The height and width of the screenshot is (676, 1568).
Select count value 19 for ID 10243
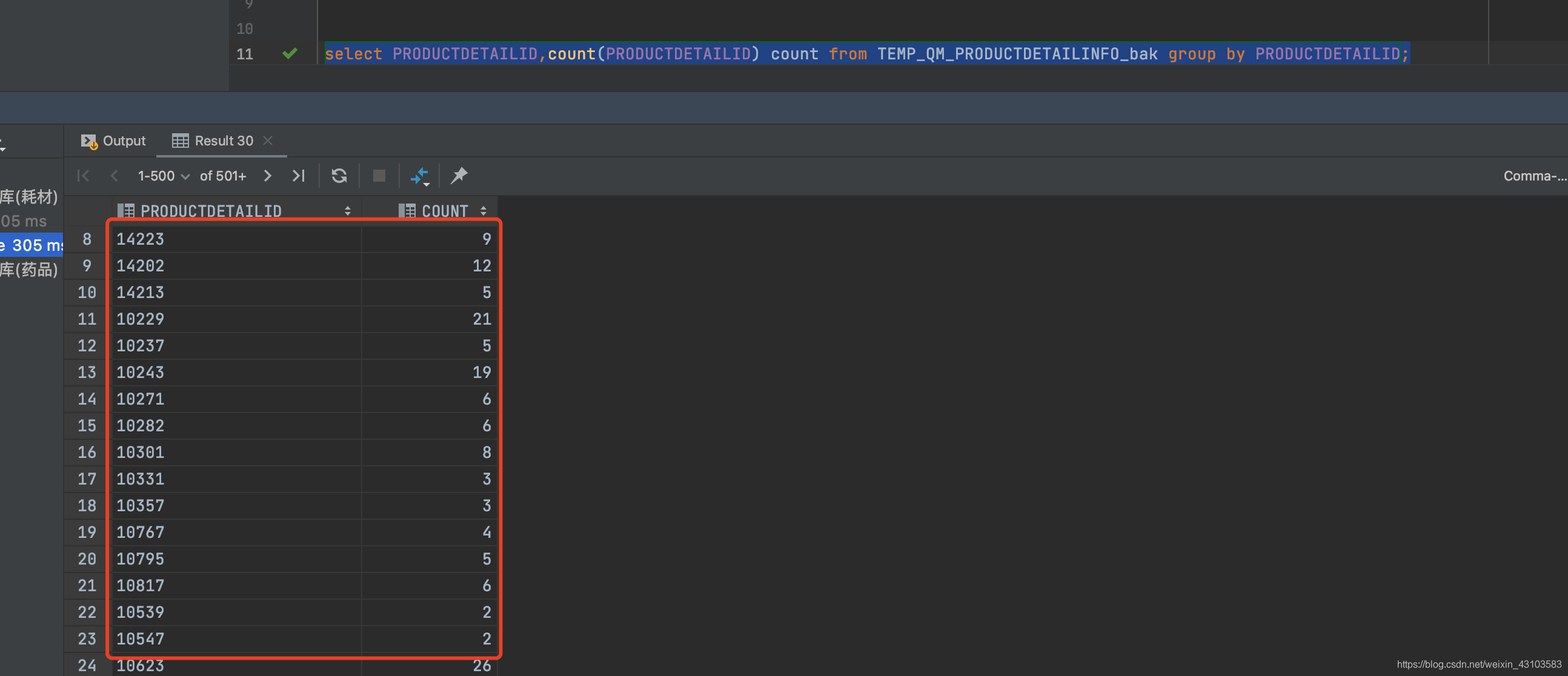pyautogui.click(x=430, y=373)
